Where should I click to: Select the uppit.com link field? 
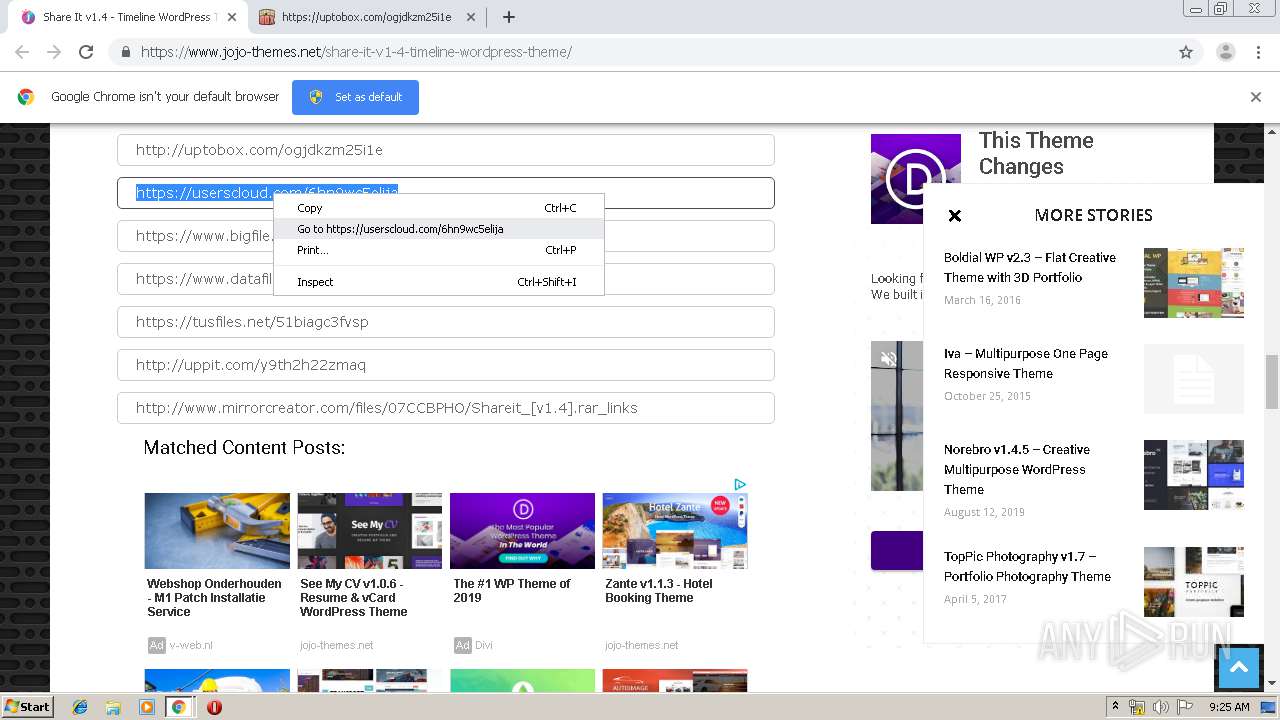(x=446, y=365)
